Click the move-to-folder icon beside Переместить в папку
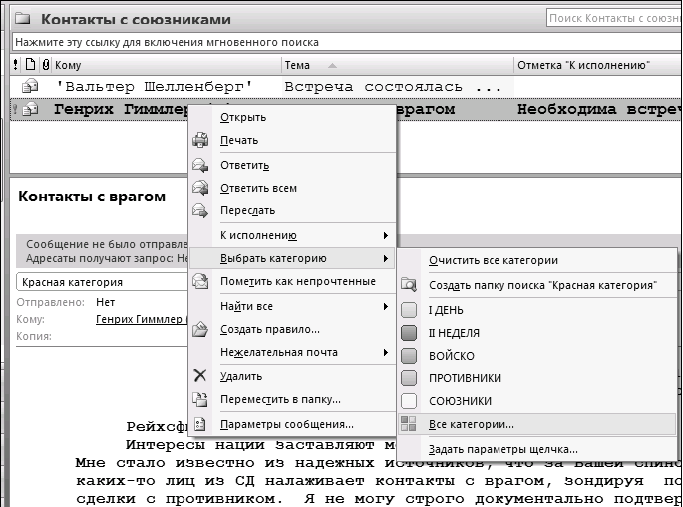683x507 pixels. (x=200, y=400)
